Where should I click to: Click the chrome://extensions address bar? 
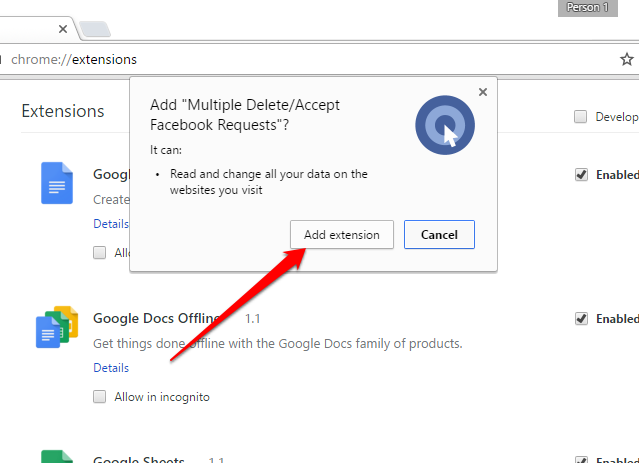point(310,60)
